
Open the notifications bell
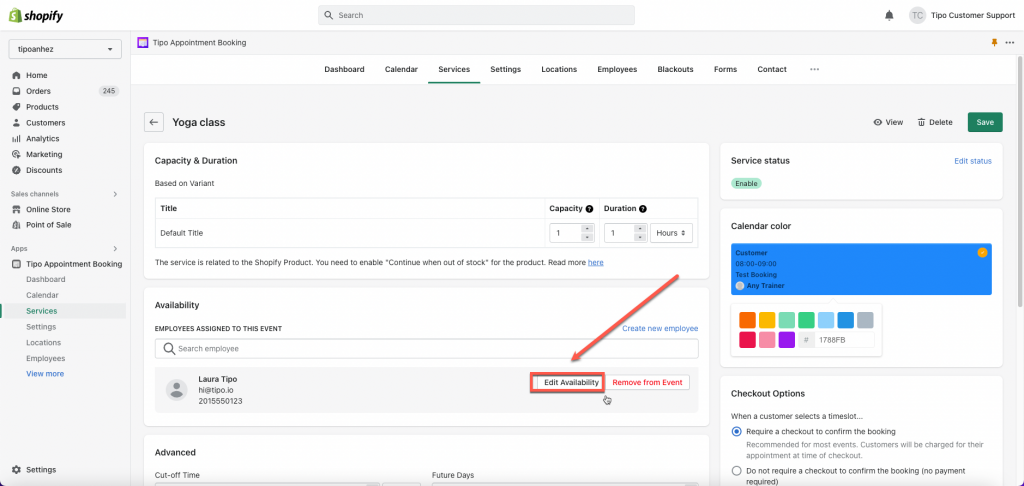click(889, 15)
